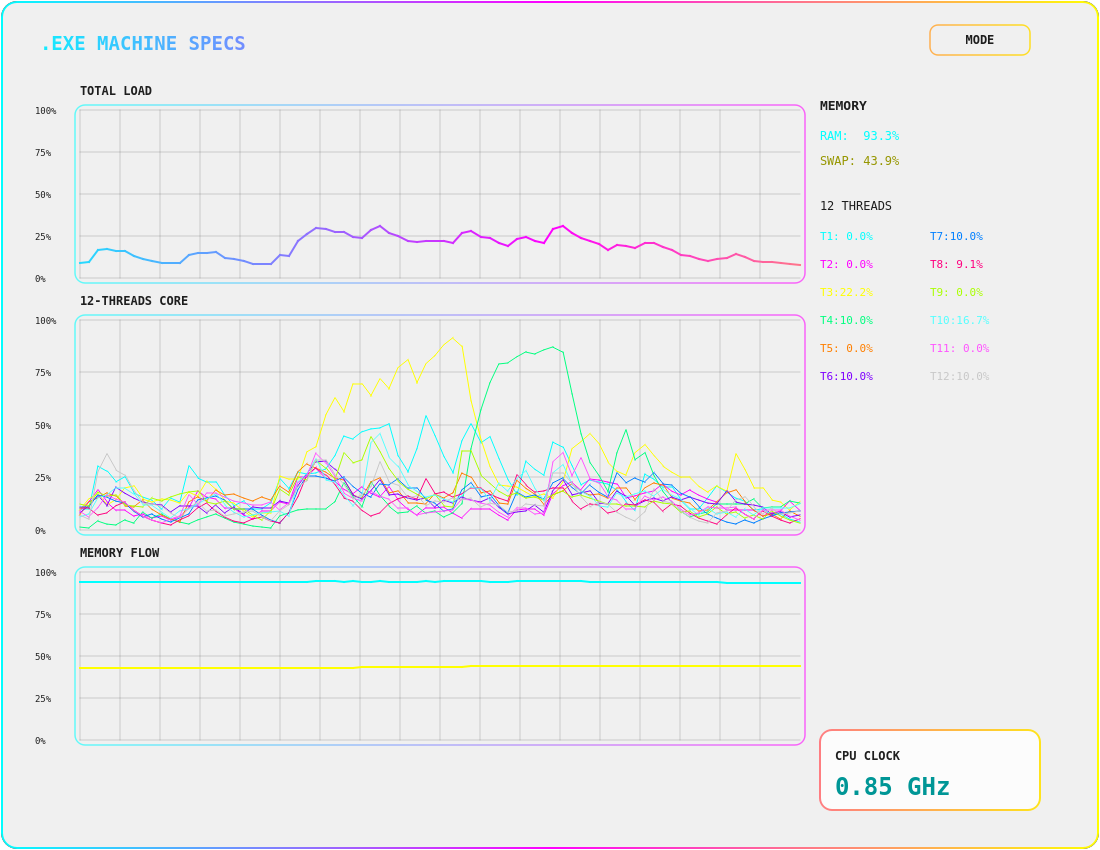Click the MEMORY section heading
1100x850 pixels.
point(843,106)
